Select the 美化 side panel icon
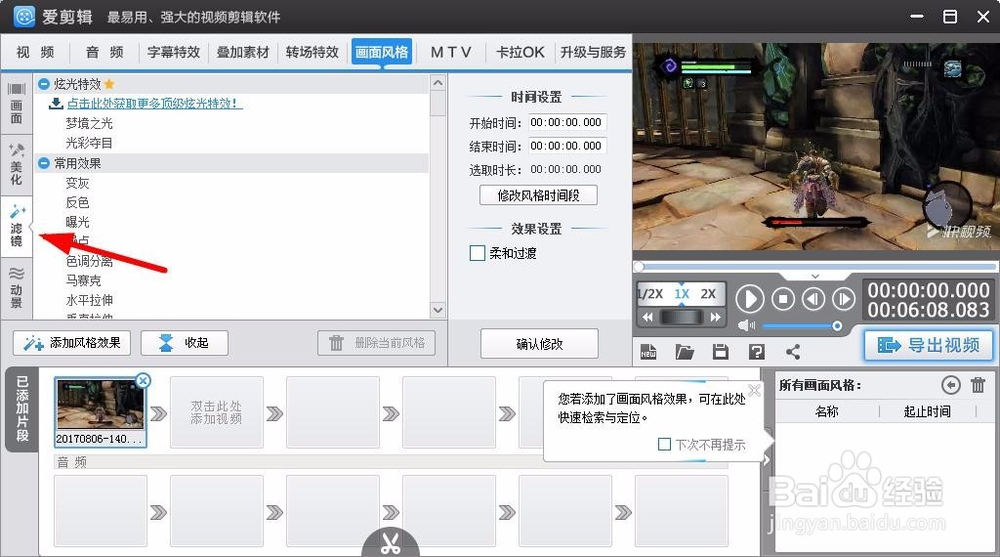The image size is (1000, 557). point(17,165)
